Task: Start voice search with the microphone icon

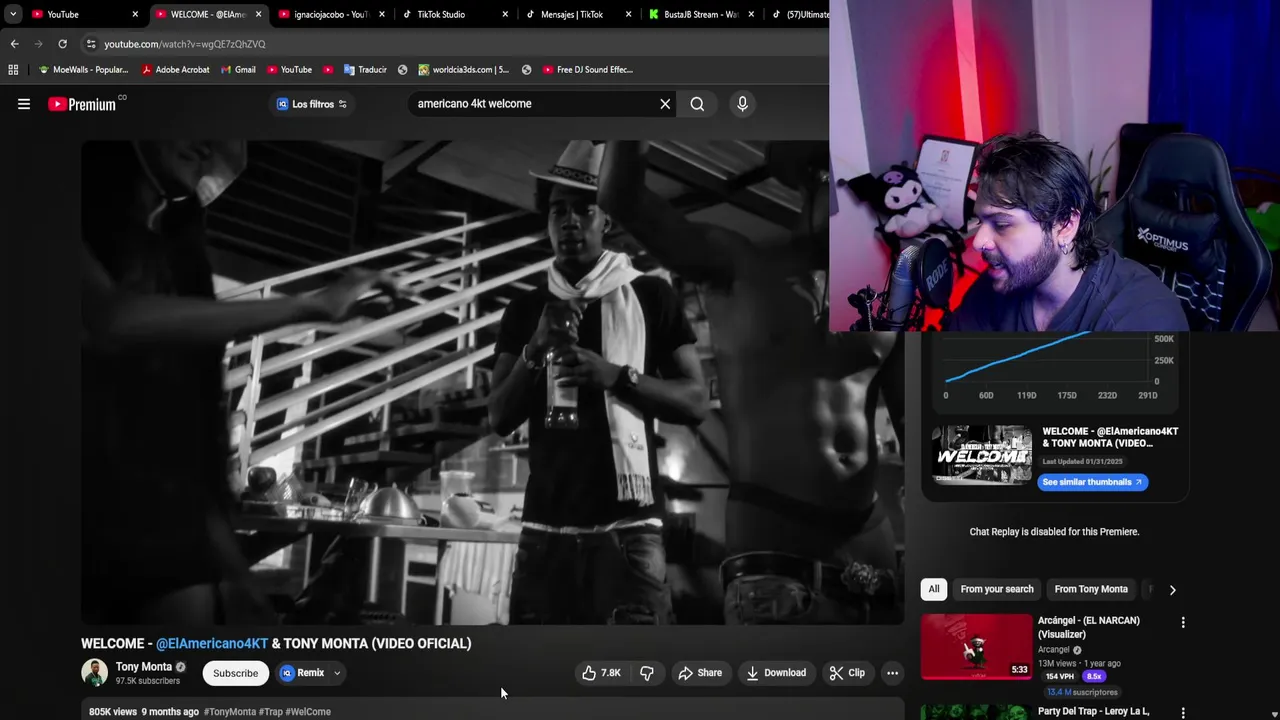Action: pyautogui.click(x=742, y=104)
